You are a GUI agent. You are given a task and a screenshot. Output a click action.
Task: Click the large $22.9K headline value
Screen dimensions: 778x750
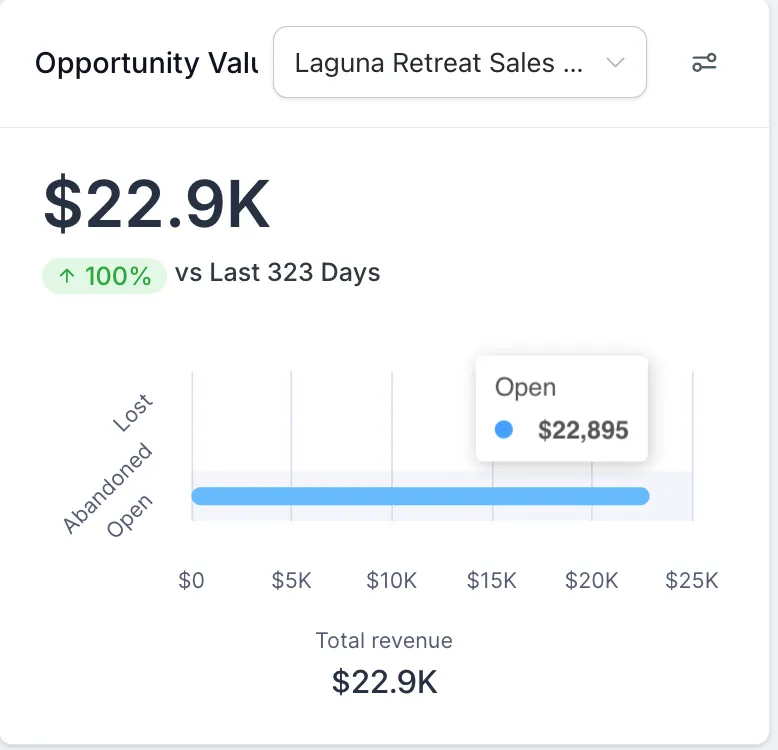(x=157, y=205)
